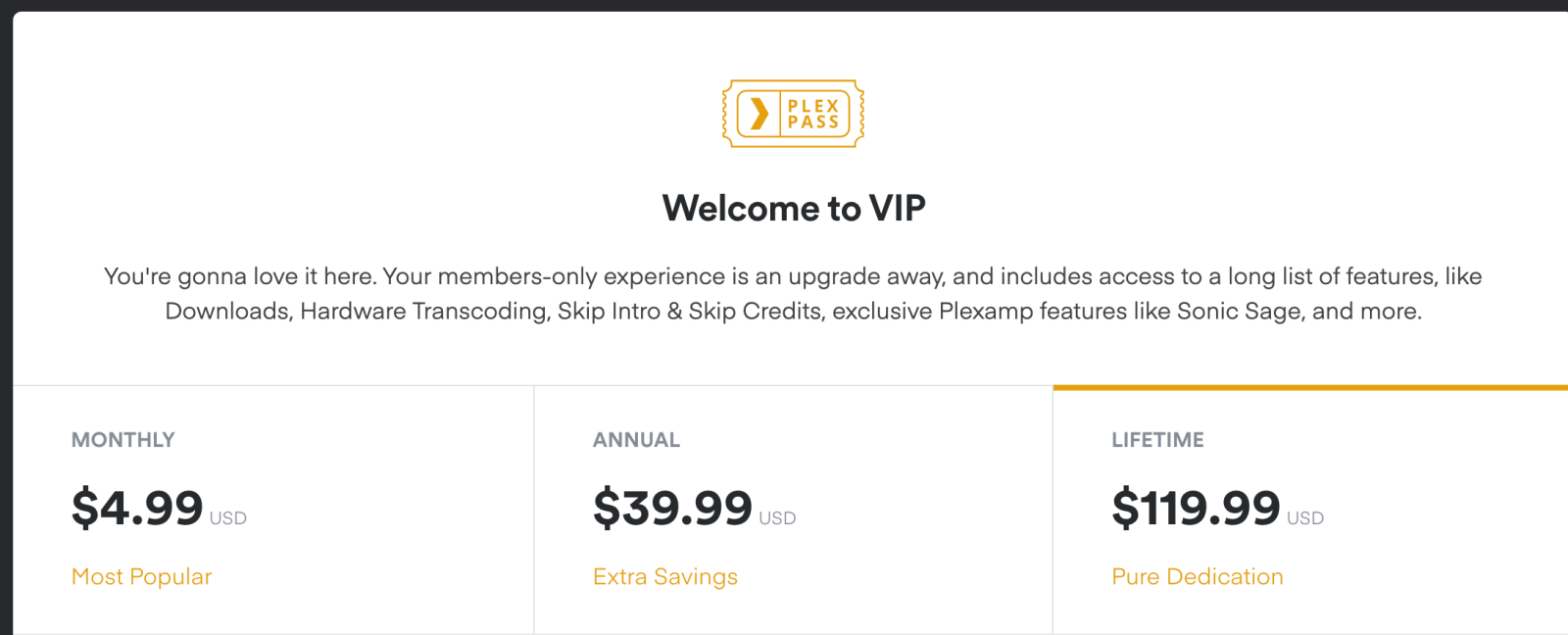The width and height of the screenshot is (1568, 635).
Task: Click the LIFETIME plan title
Action: tap(1157, 440)
